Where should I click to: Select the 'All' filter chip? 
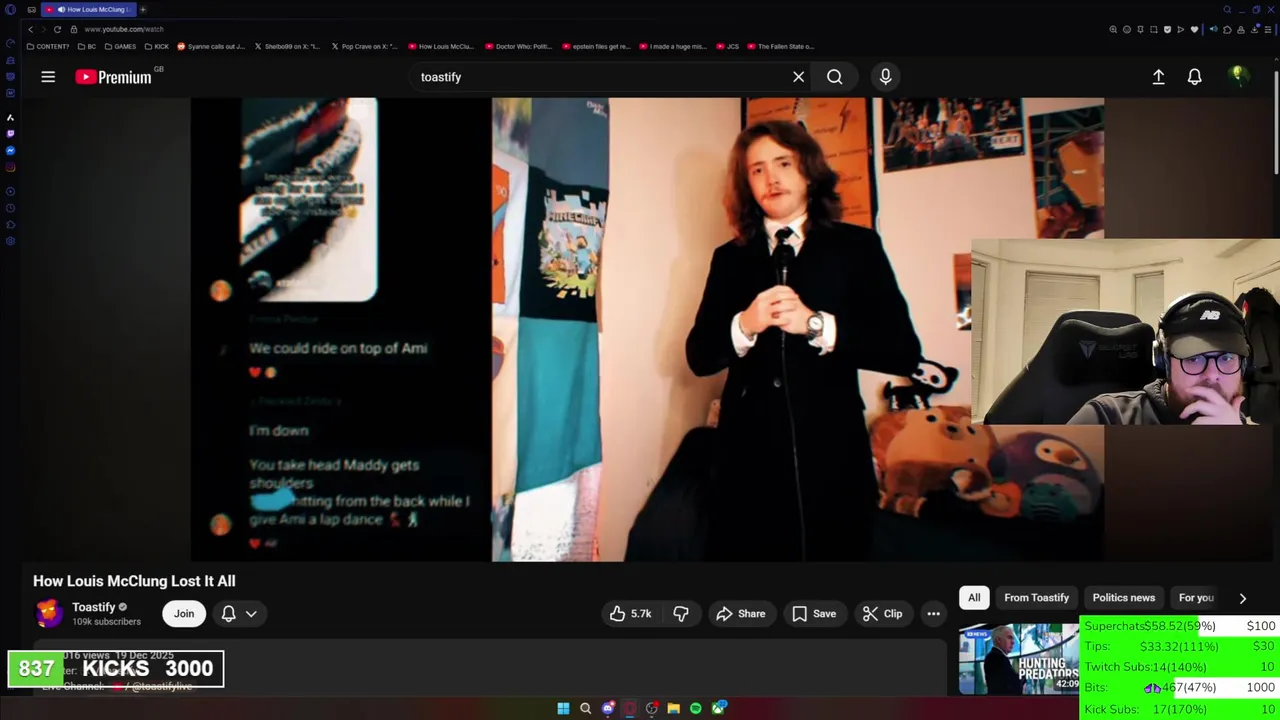click(x=974, y=598)
